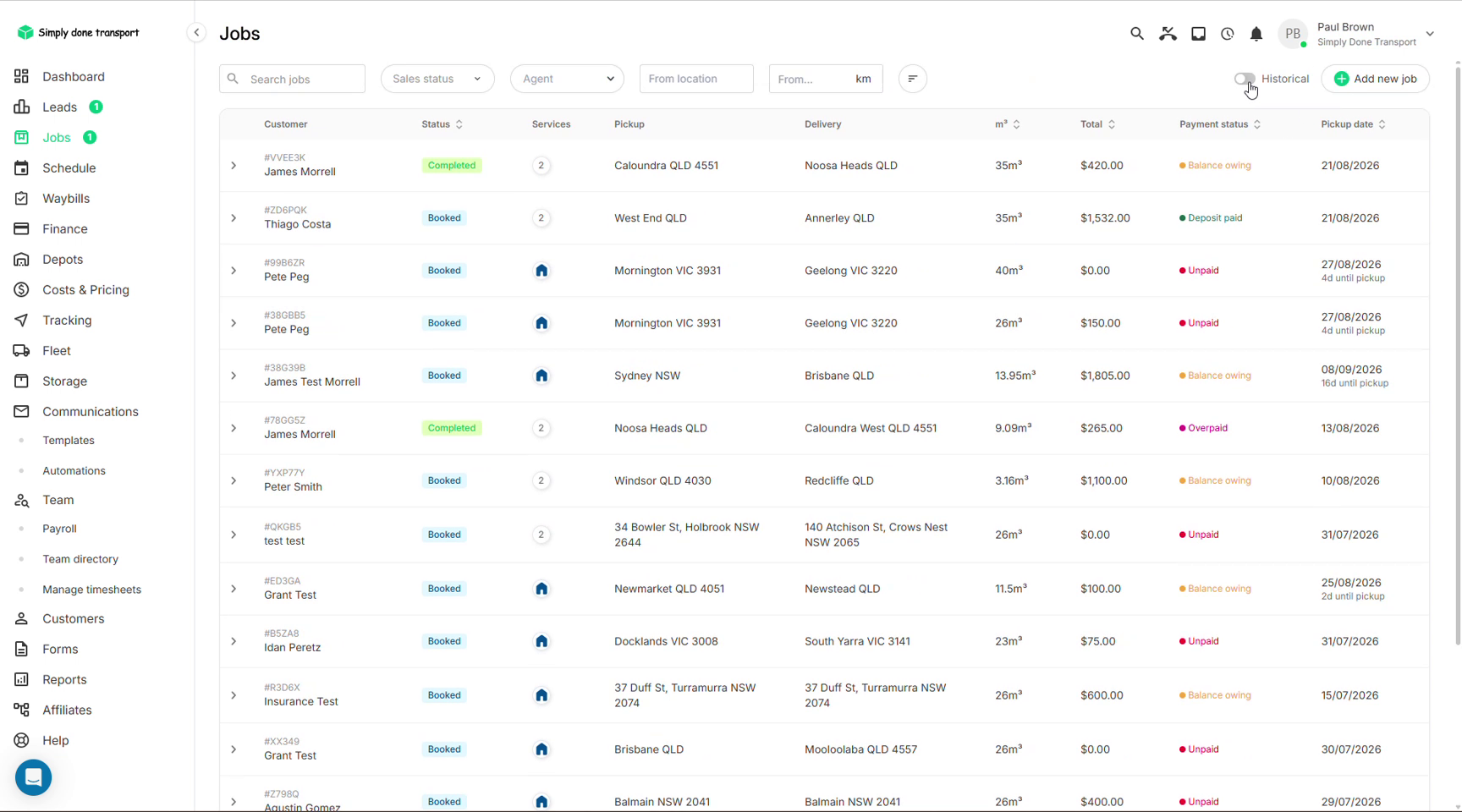Click the Waybills sidebar icon
Screen dimensions: 1462x812
(21, 198)
